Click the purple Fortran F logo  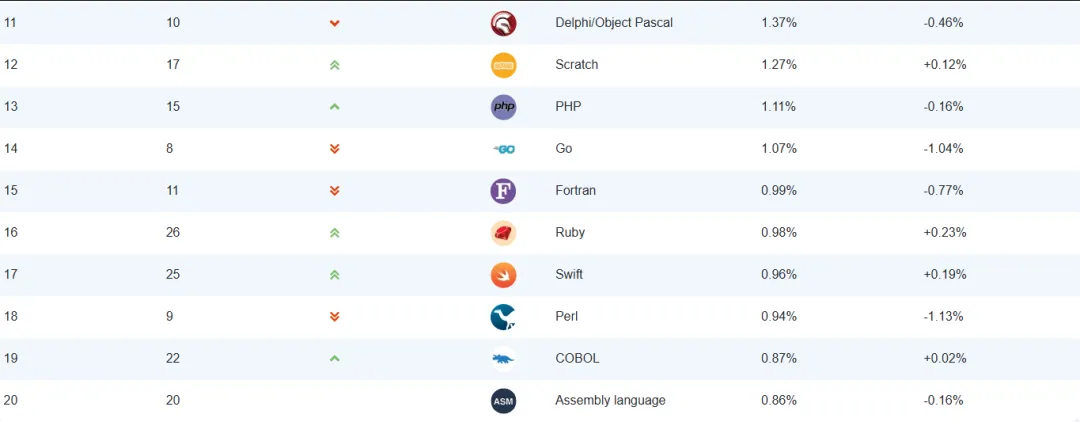pos(503,191)
